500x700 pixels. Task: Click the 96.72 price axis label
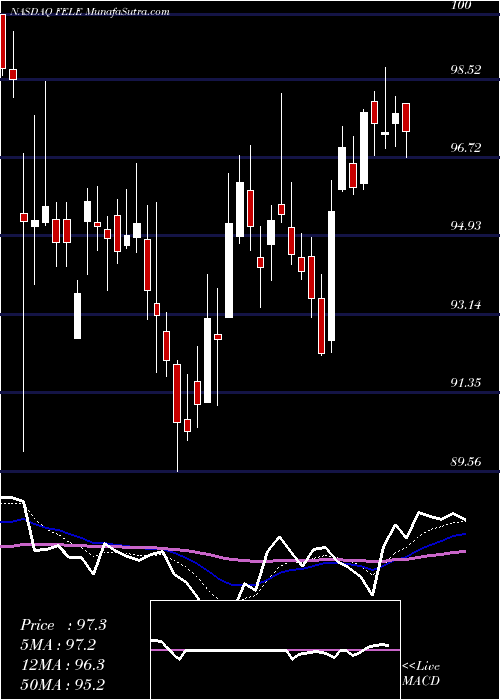pyautogui.click(x=466, y=147)
